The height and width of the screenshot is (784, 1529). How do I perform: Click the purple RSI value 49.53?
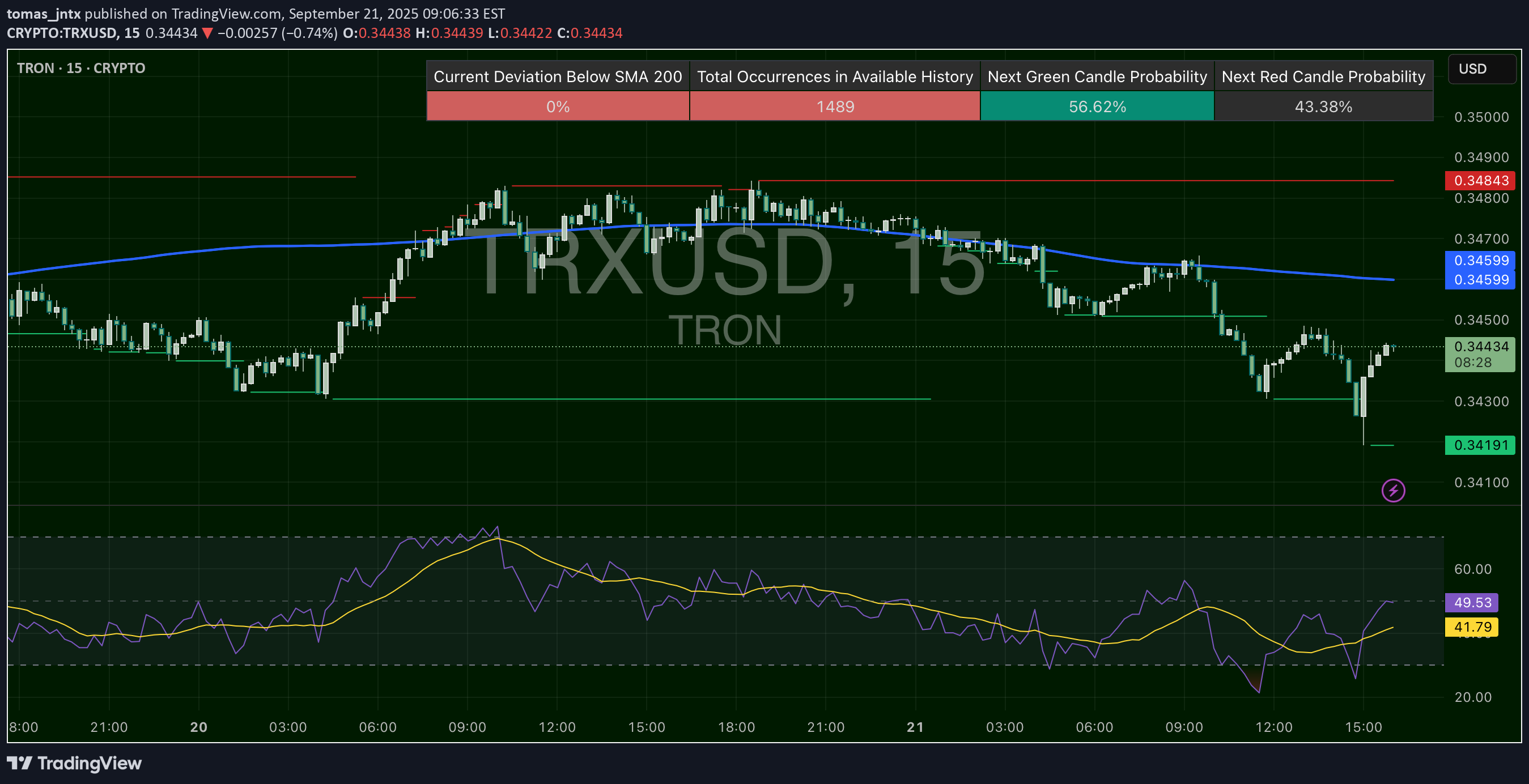click(x=1471, y=602)
